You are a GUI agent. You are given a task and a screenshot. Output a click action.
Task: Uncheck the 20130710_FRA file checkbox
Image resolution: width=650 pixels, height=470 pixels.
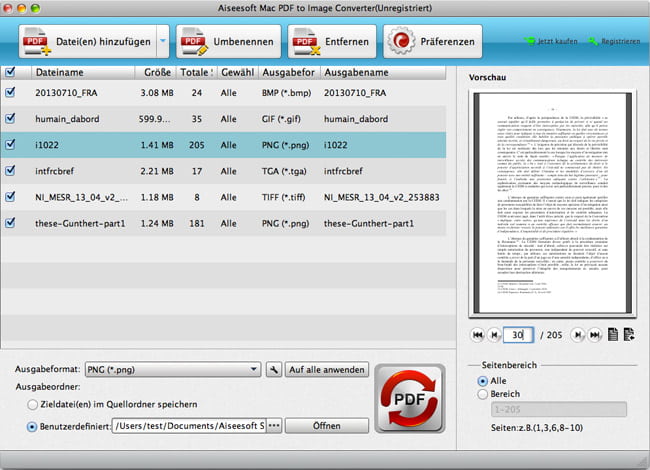(10, 92)
